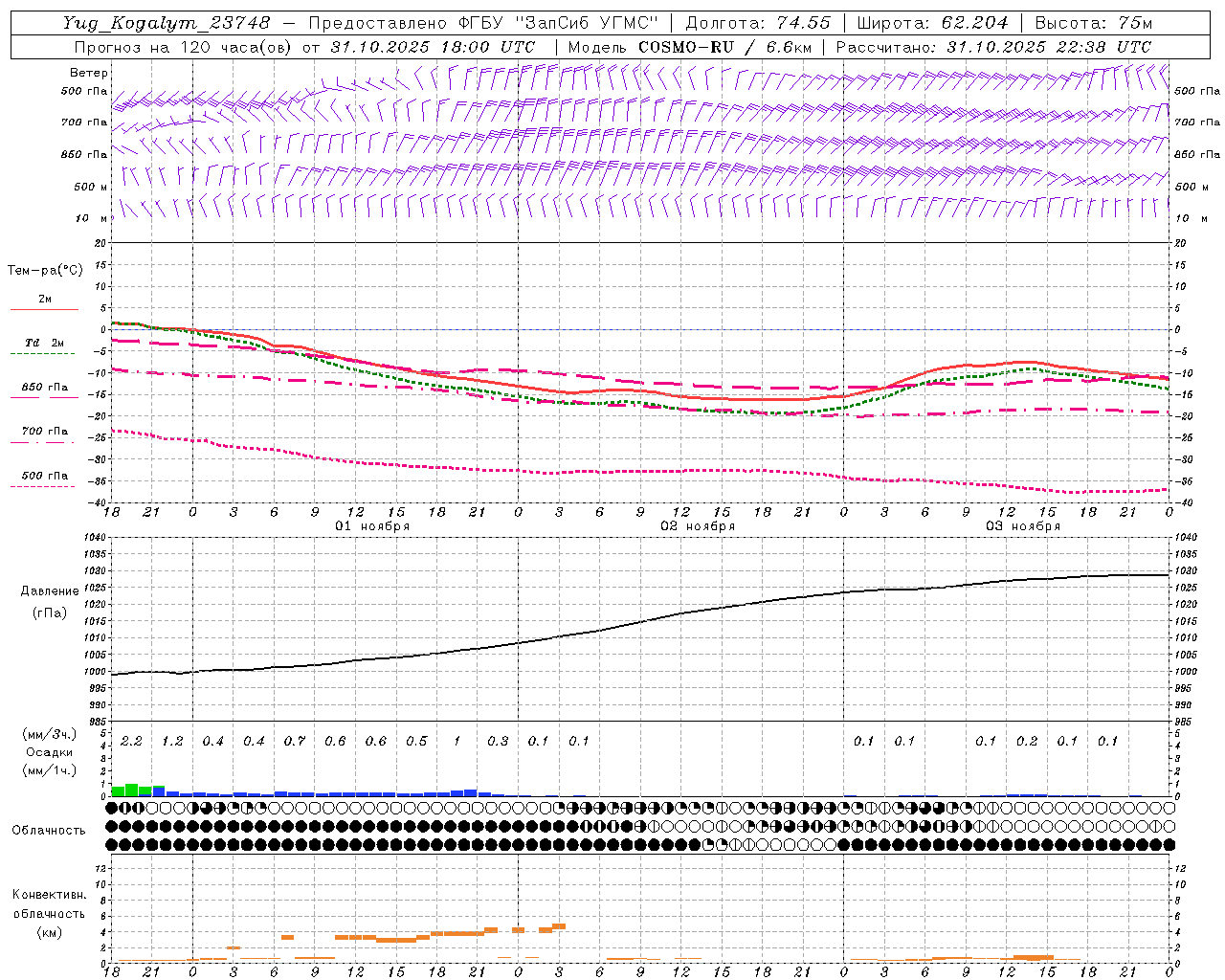Click the (км) unit label of convective cloudiness
The height and width of the screenshot is (980, 1225).
49,932
